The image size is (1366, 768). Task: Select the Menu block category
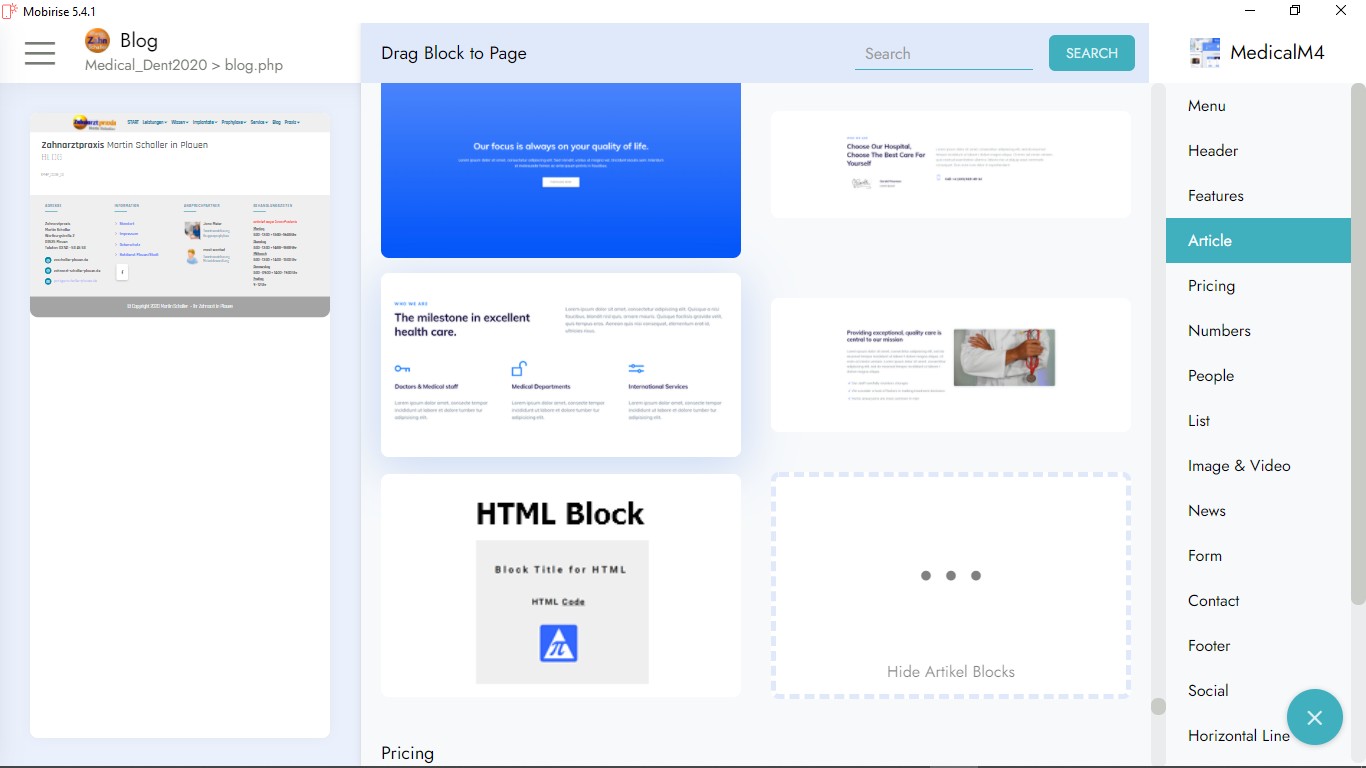click(x=1258, y=106)
